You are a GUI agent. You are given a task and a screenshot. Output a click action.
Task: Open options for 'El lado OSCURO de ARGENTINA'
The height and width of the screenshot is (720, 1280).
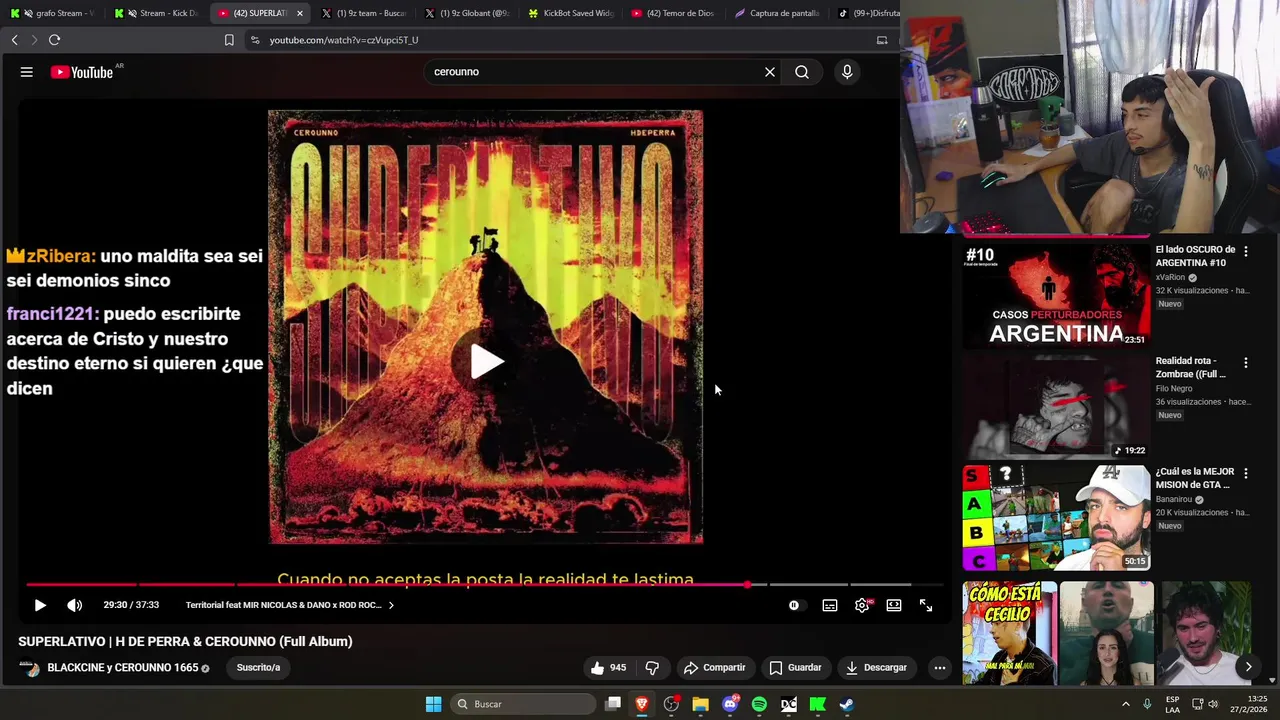(1246, 252)
